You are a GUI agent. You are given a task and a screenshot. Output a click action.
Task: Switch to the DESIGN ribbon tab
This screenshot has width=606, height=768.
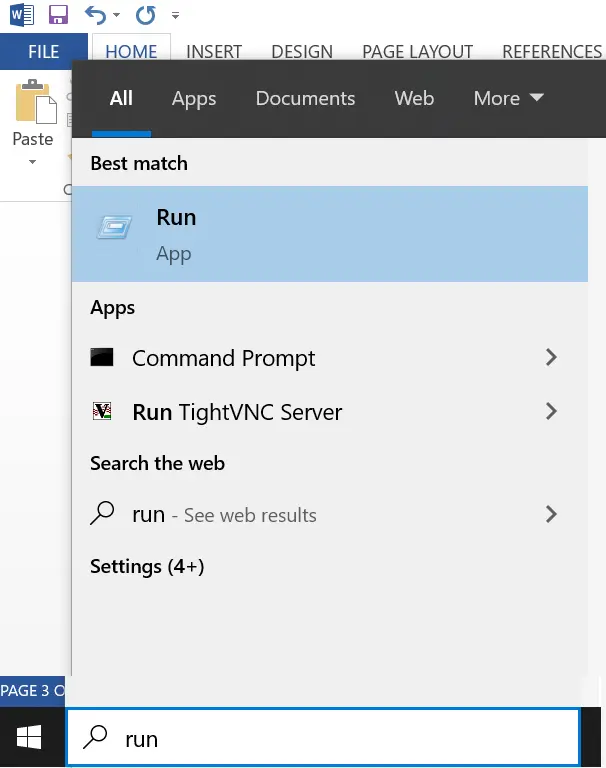click(x=302, y=51)
